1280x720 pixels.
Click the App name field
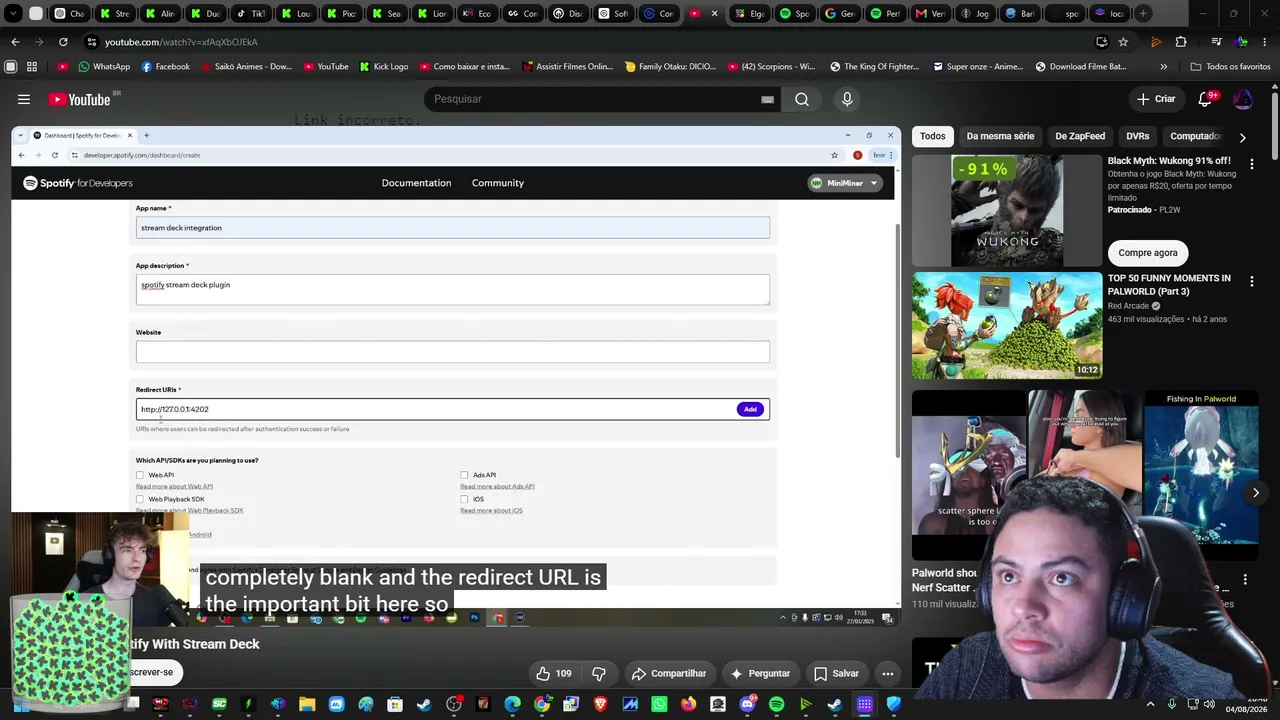click(453, 228)
